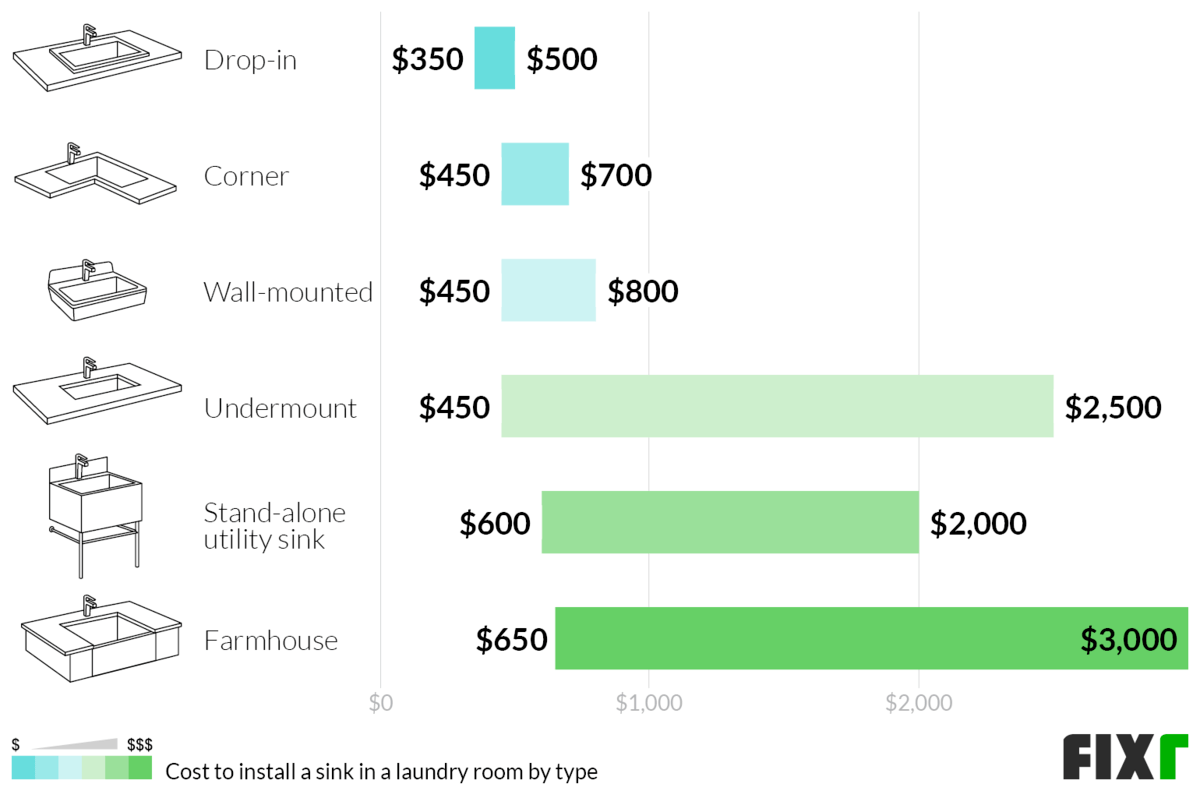This screenshot has width=1200, height=791.
Task: Click the Fixr logo
Action: pos(1124,757)
